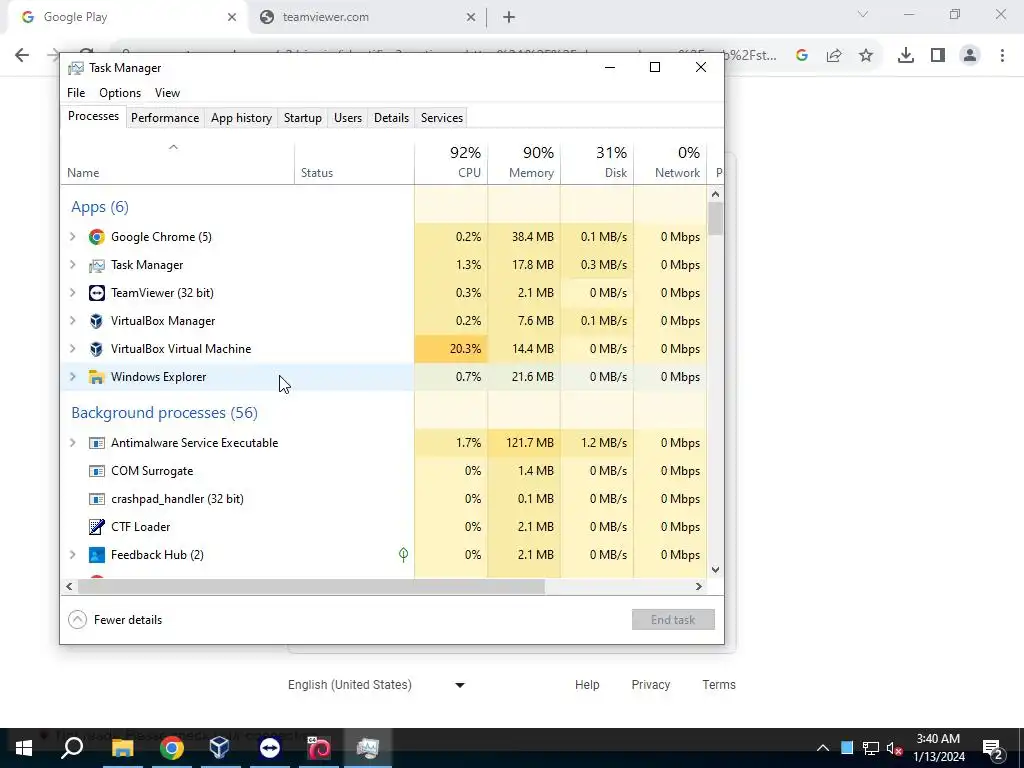Click the TeamViewer process row icon

point(97,293)
